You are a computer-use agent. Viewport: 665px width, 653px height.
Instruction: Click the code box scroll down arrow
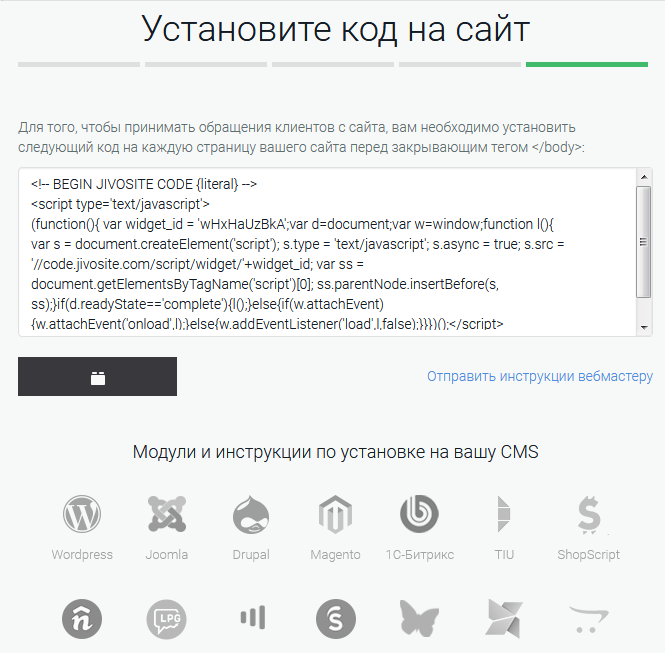point(644,327)
